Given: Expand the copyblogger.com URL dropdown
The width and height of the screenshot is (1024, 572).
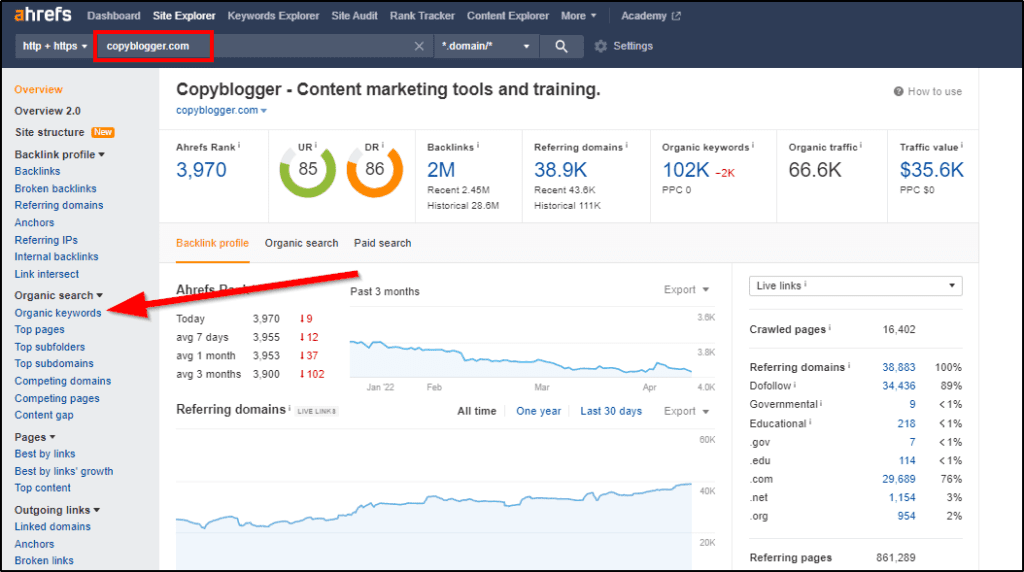Looking at the screenshot, I should pyautogui.click(x=221, y=110).
